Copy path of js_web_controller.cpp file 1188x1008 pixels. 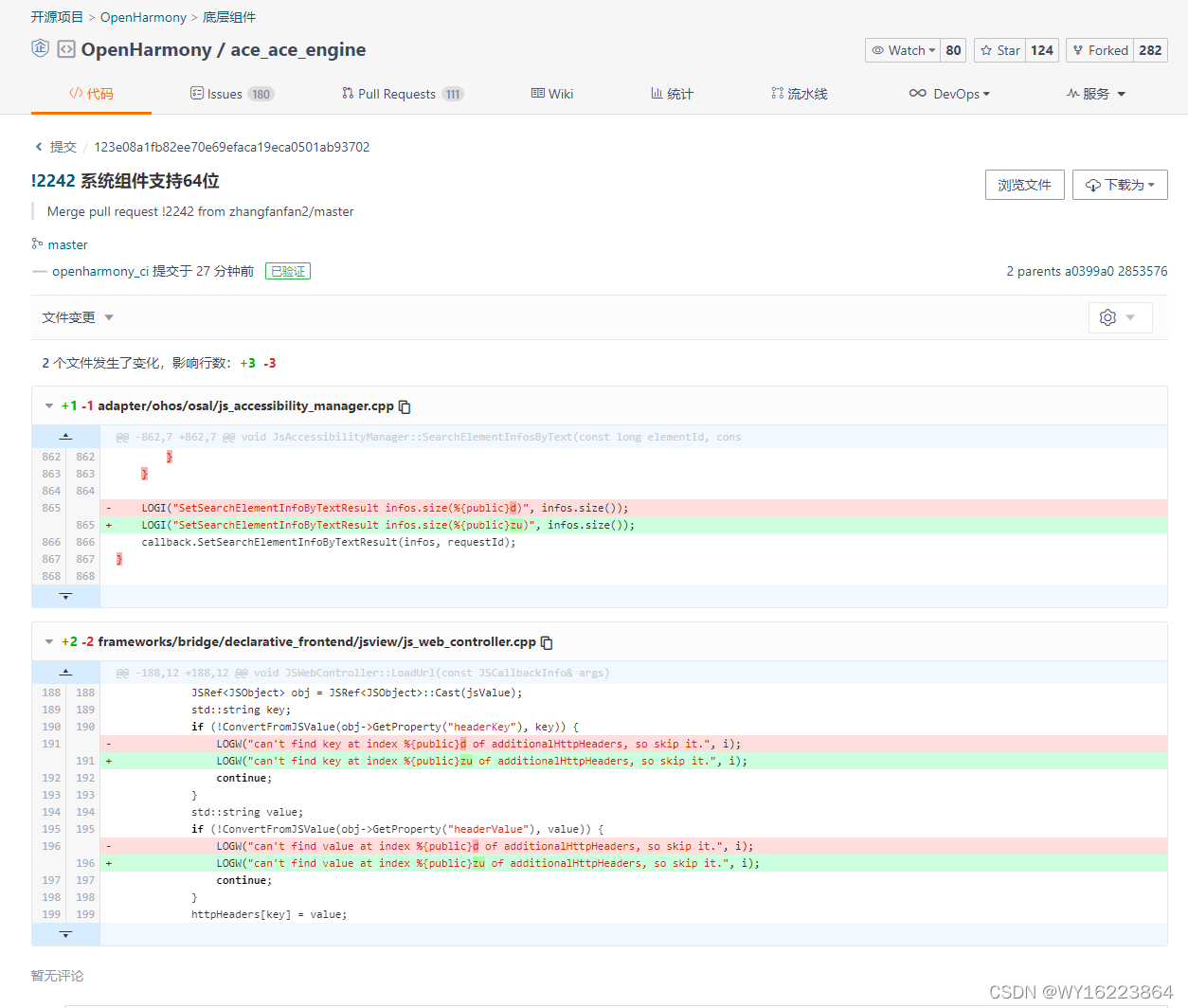pyautogui.click(x=547, y=642)
